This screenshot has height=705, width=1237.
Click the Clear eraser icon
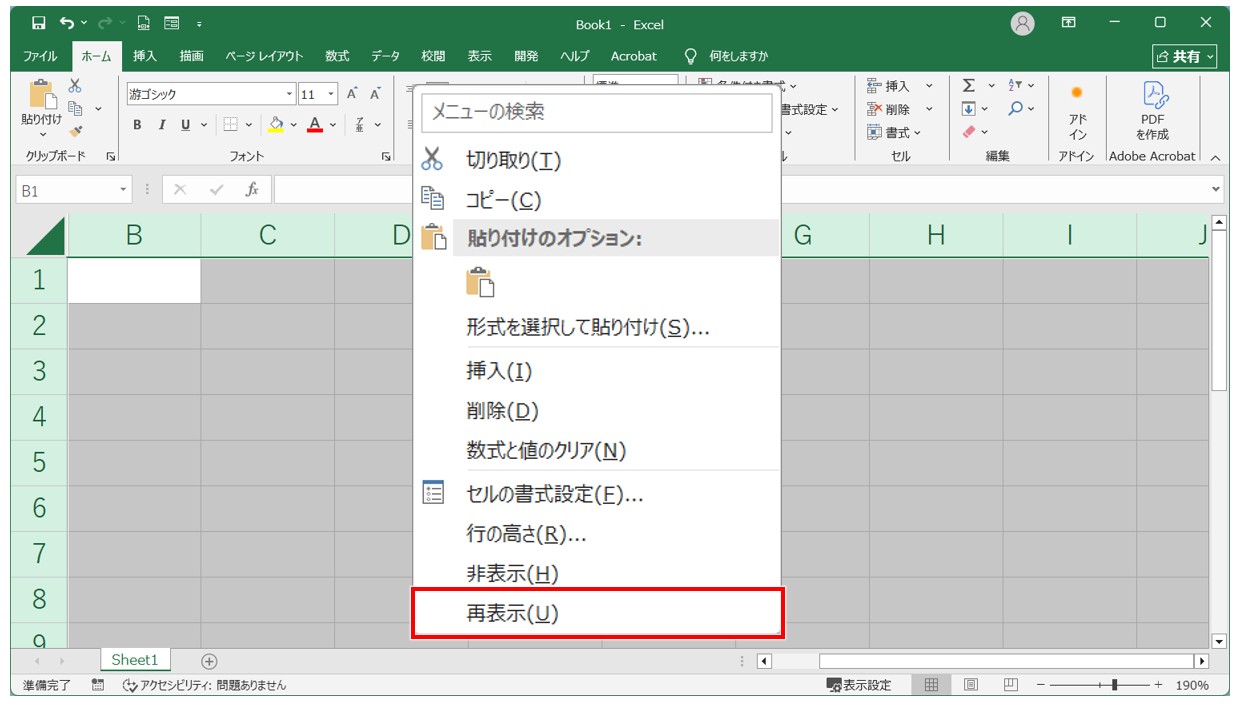[x=968, y=132]
